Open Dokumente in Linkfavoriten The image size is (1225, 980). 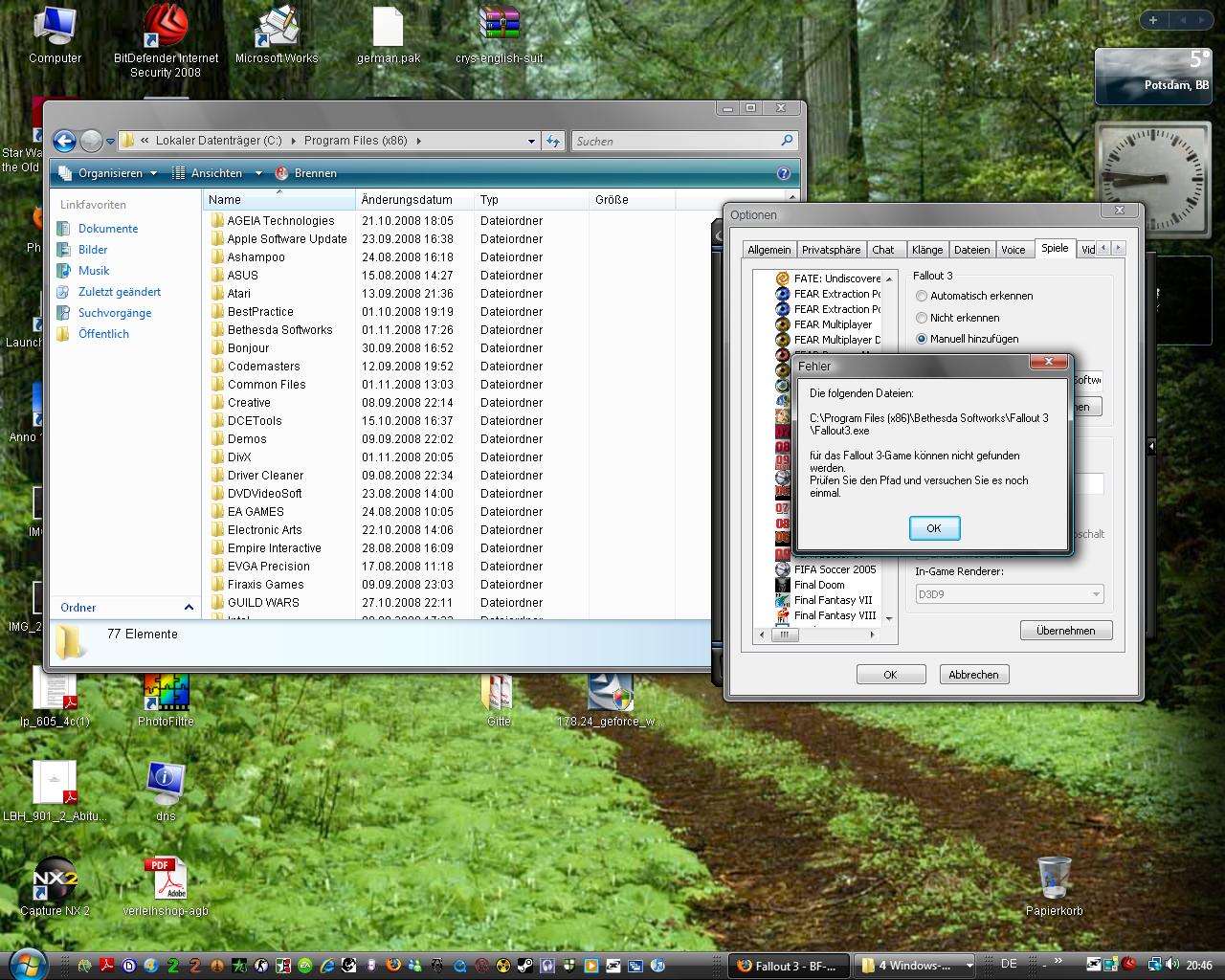pos(108,229)
